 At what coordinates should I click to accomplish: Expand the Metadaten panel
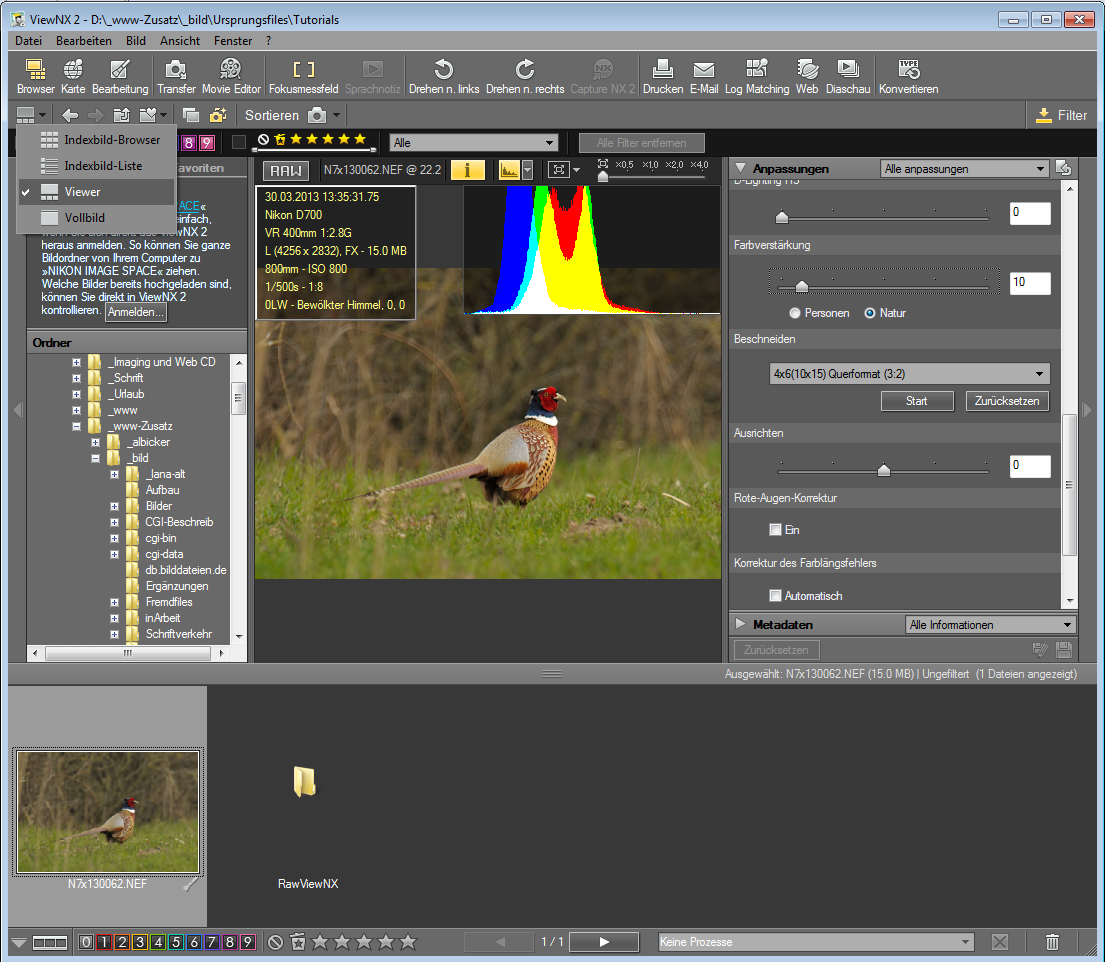click(x=740, y=624)
